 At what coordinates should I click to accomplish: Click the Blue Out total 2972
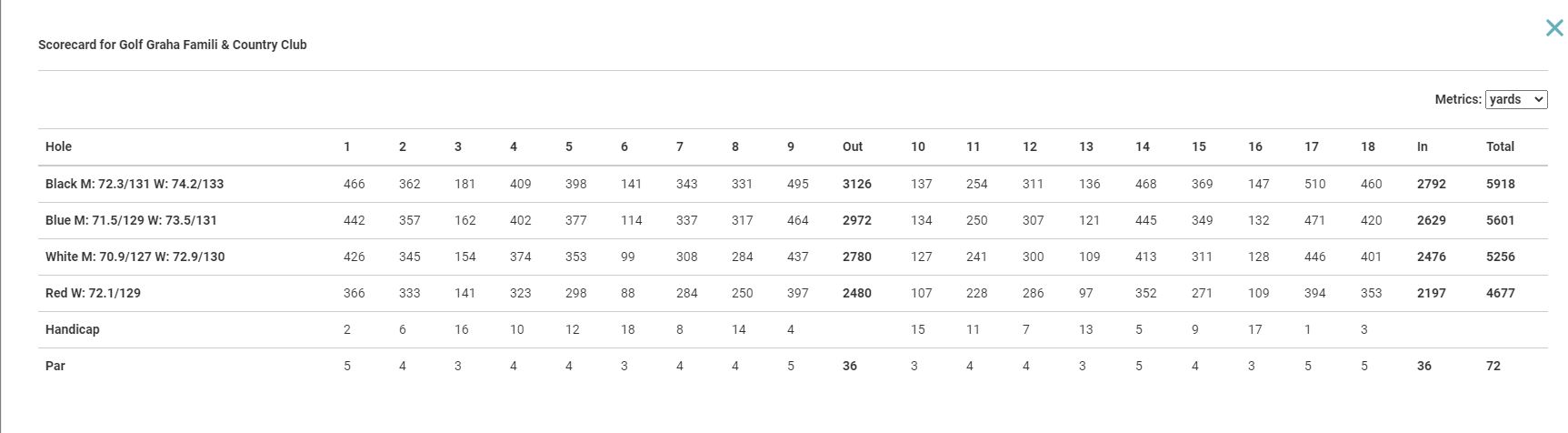[857, 220]
